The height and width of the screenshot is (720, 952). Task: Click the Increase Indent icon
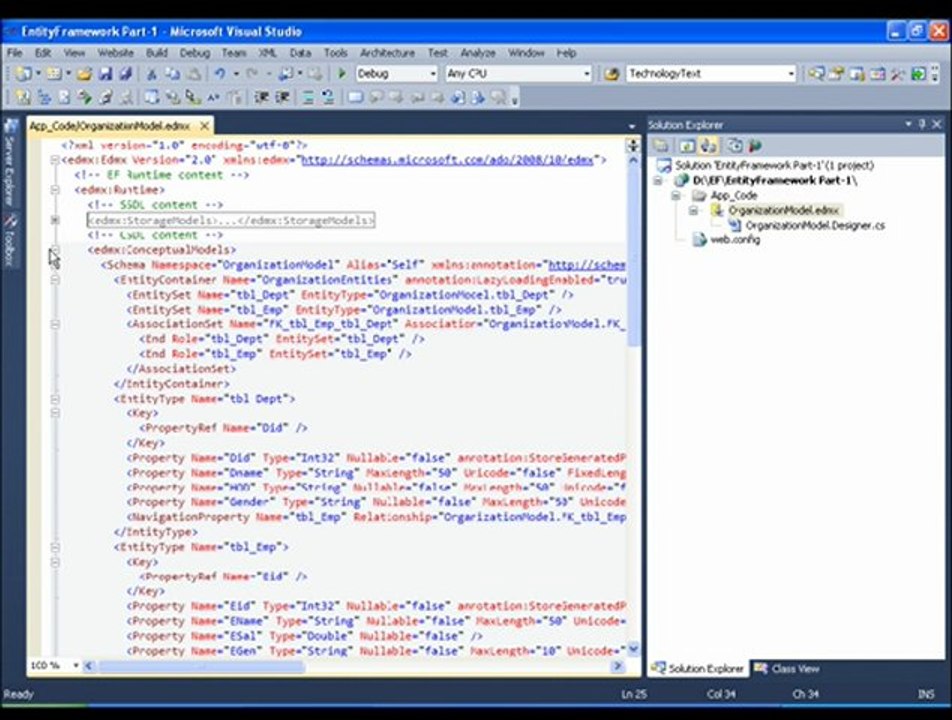(282, 97)
